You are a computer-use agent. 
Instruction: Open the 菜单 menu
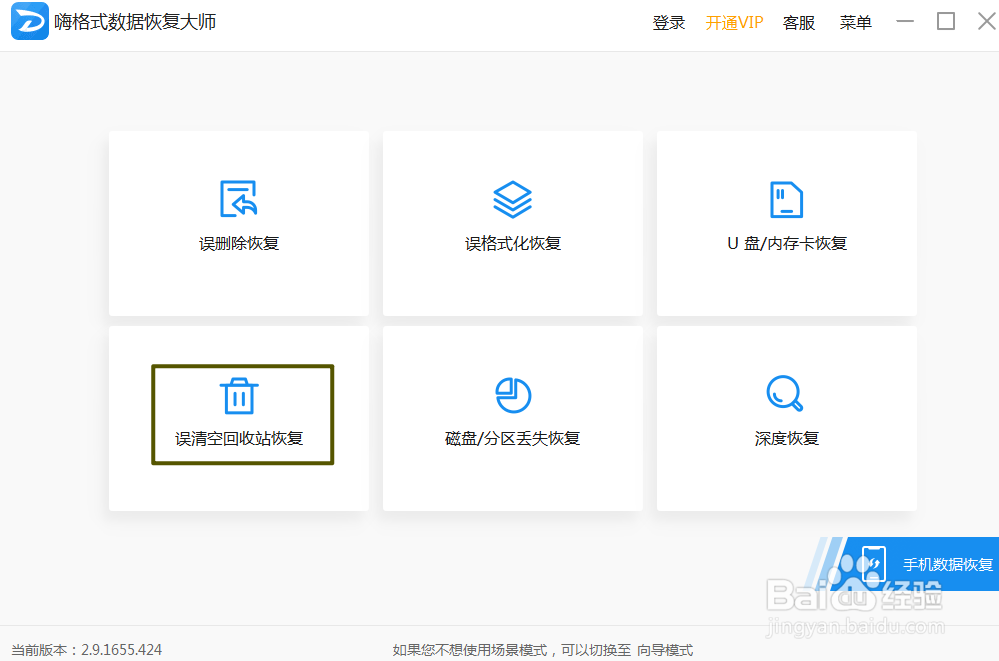[x=855, y=23]
